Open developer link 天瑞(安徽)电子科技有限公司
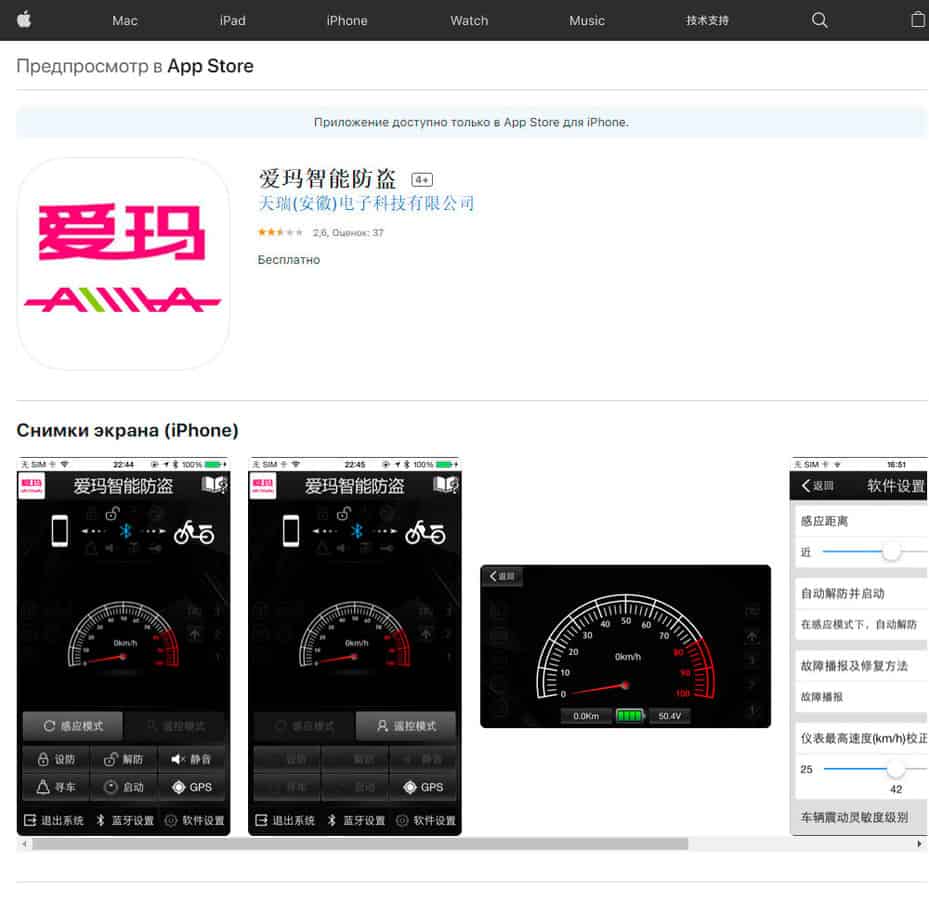 click(x=366, y=203)
